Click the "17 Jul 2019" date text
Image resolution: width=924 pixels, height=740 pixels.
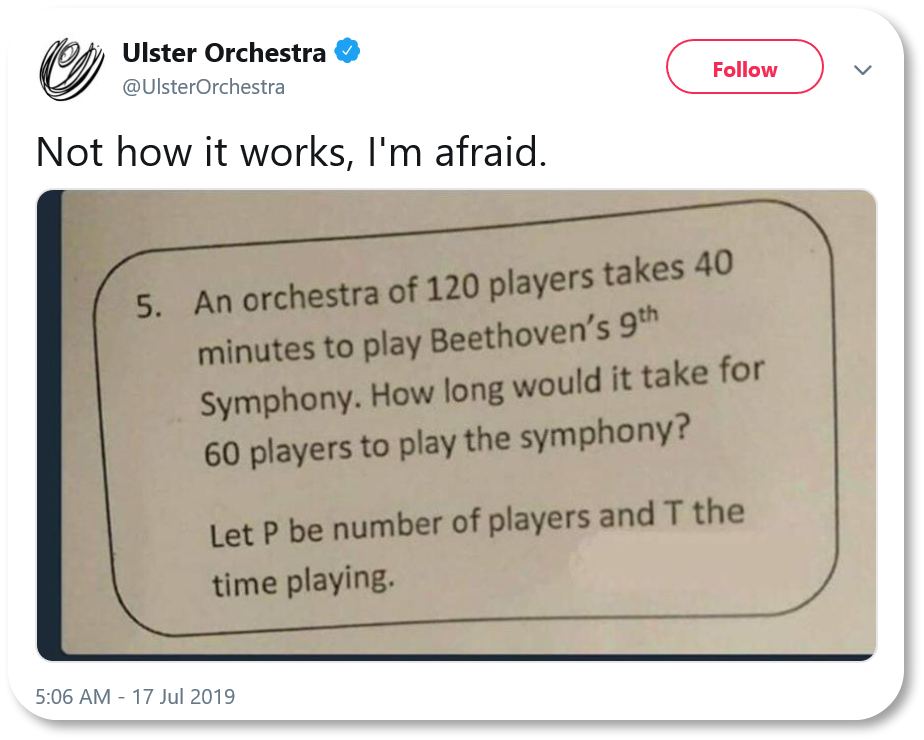[x=183, y=696]
